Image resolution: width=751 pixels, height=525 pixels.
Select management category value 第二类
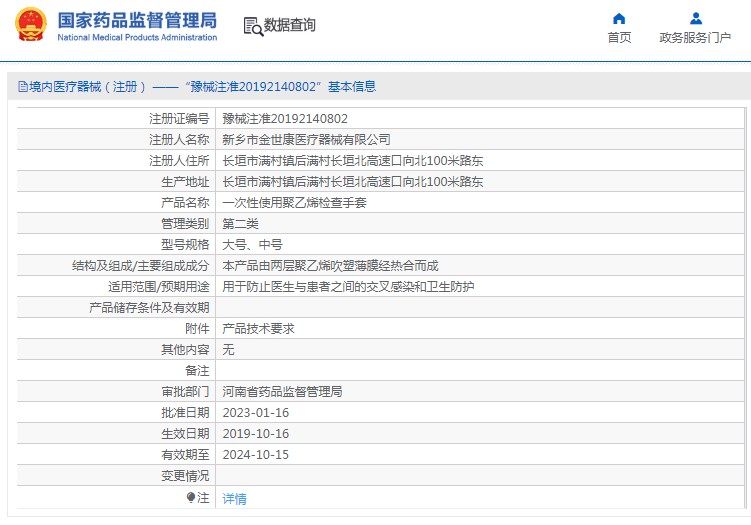pyautogui.click(x=240, y=224)
